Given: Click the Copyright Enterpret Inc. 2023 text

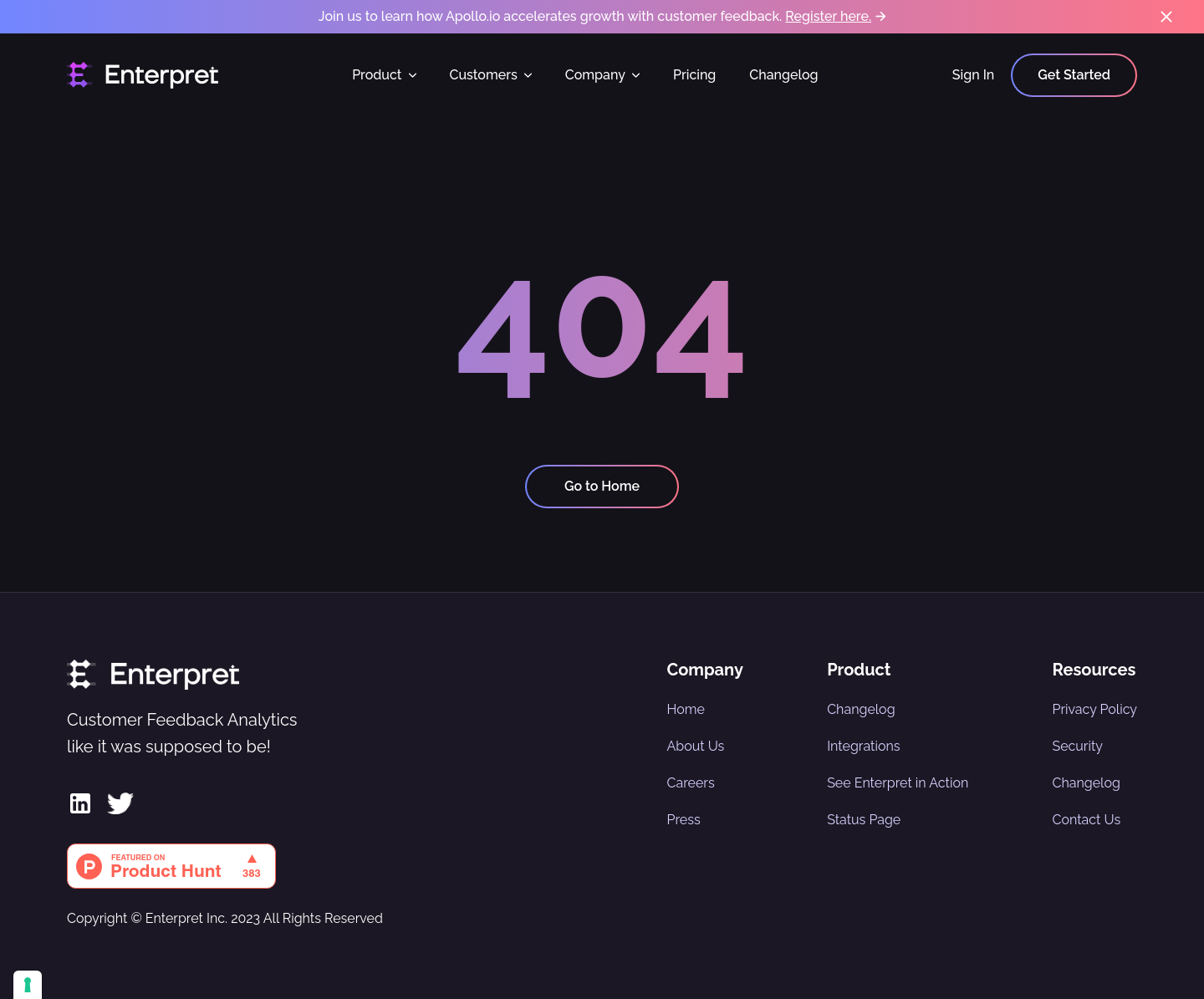Looking at the screenshot, I should tap(225, 918).
